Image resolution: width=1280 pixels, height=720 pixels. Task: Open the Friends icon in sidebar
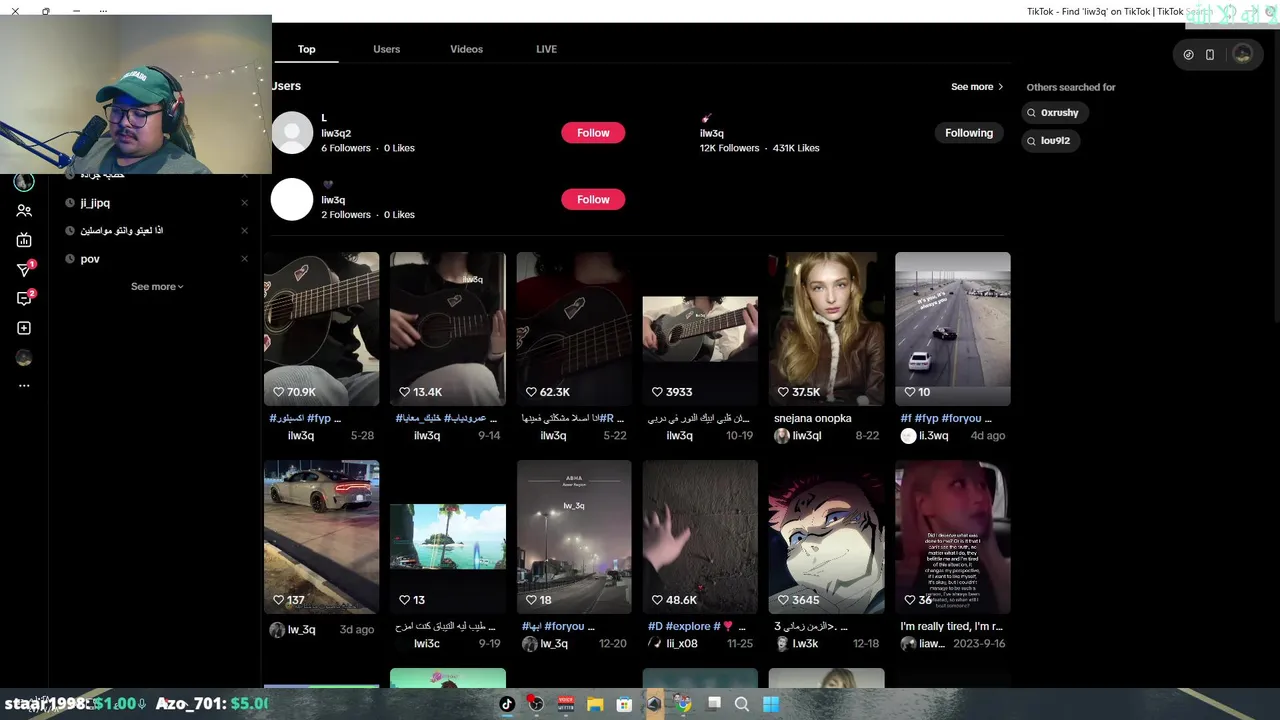tap(24, 211)
